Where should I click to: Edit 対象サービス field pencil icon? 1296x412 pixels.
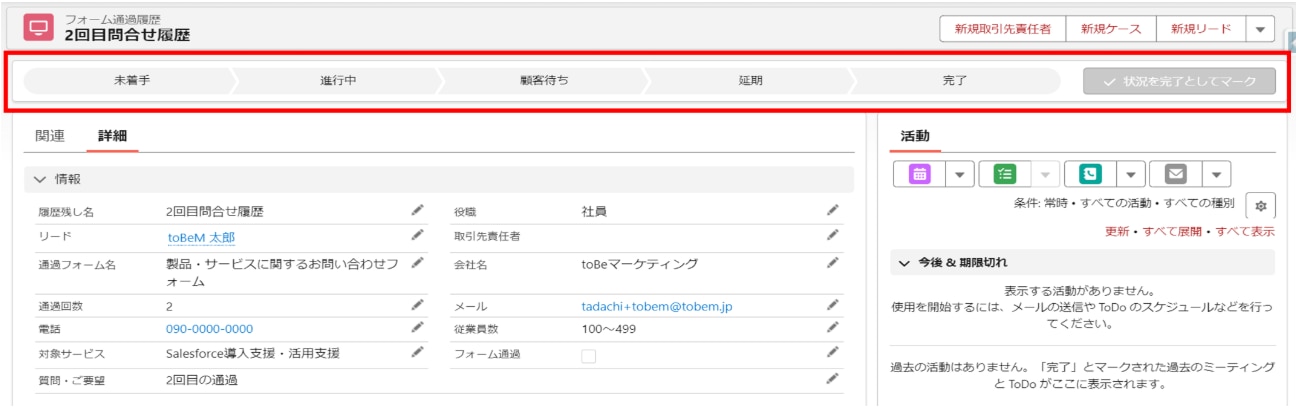[417, 352]
